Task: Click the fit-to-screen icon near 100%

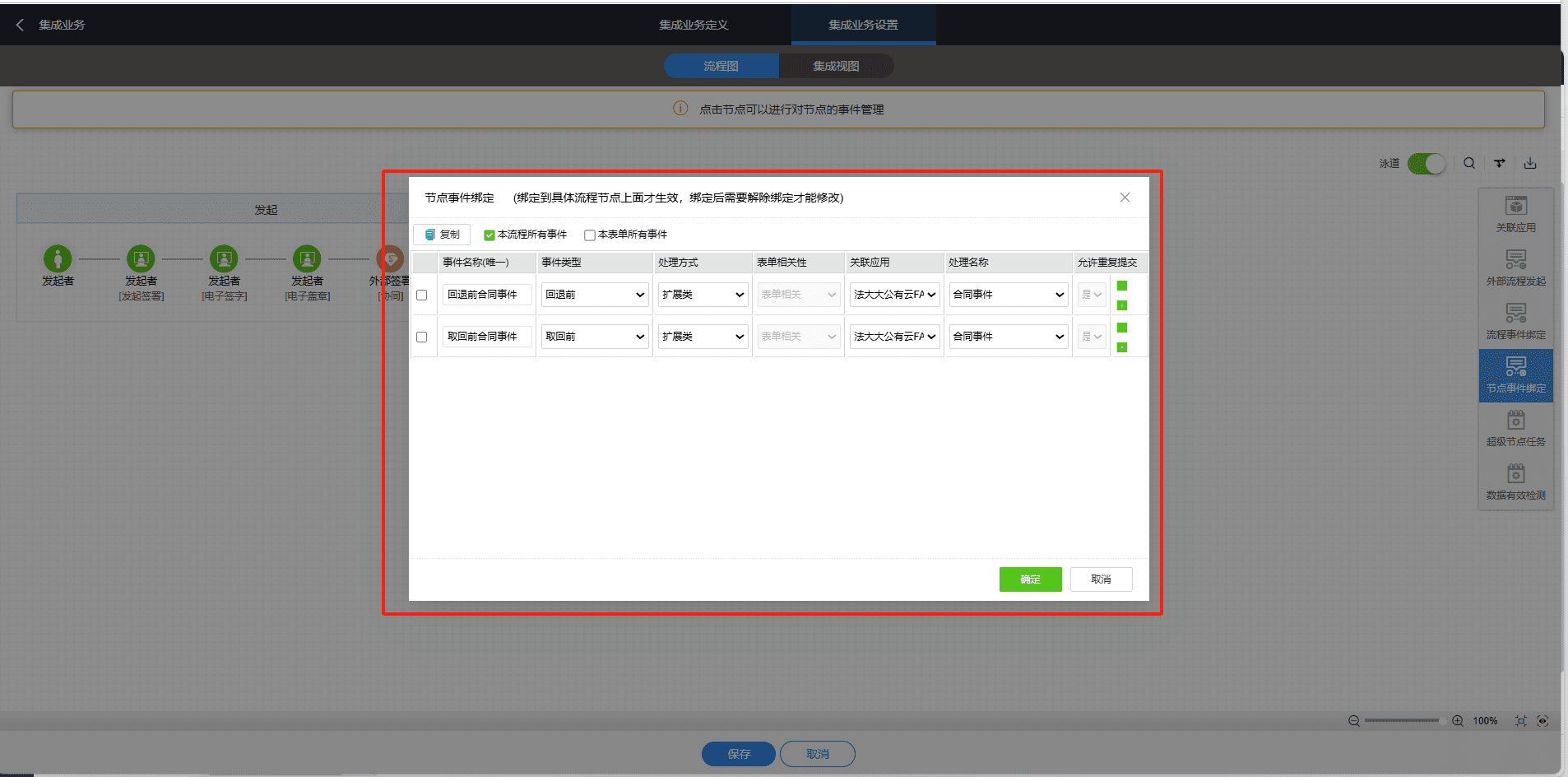Action: 1520,721
